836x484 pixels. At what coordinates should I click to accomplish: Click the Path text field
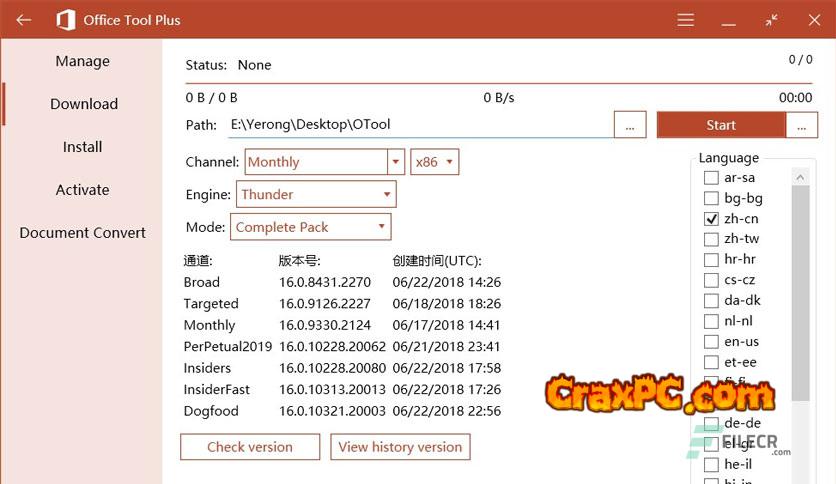(x=420, y=125)
